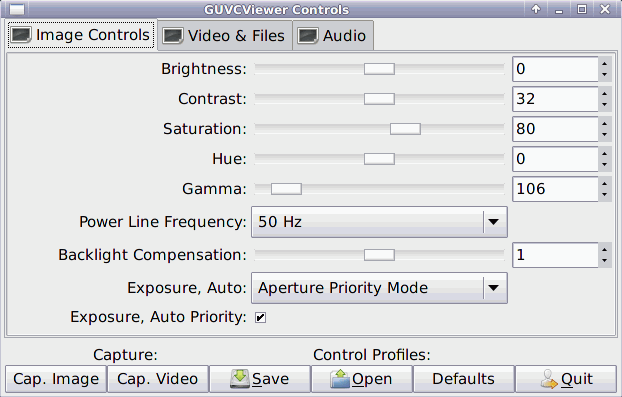Open the Audio tab
622x397 pixels.
333,36
